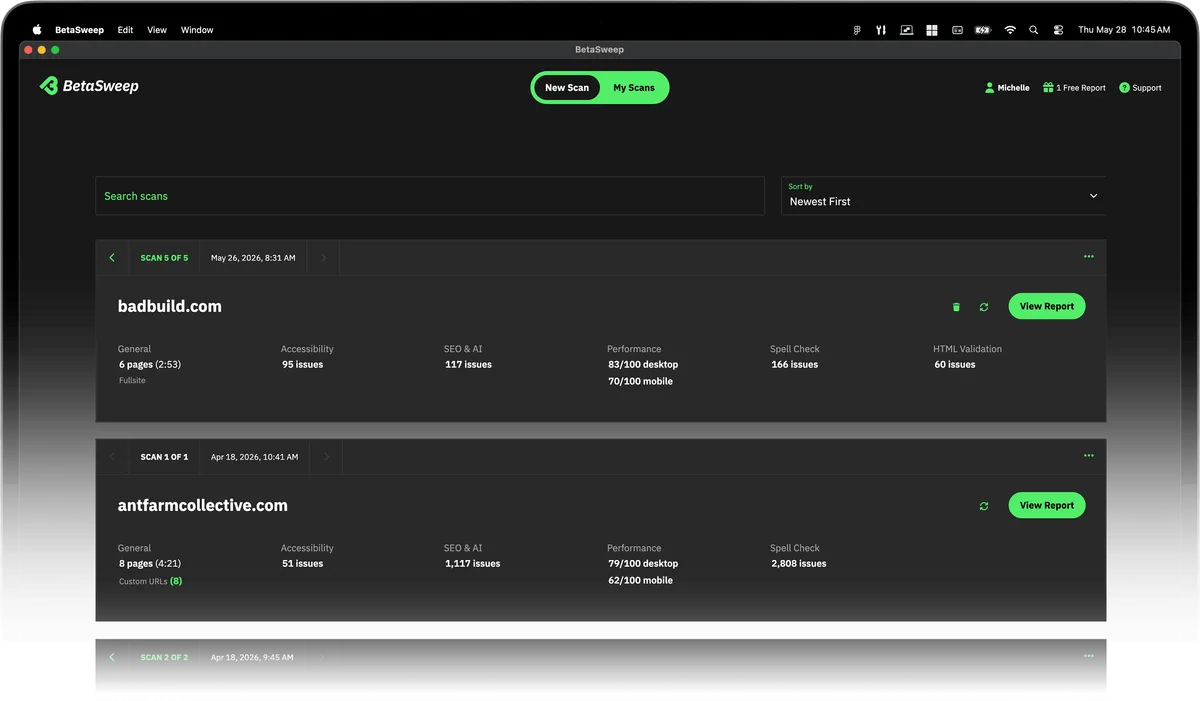Open the Wi-Fi status menu

click(x=1010, y=30)
